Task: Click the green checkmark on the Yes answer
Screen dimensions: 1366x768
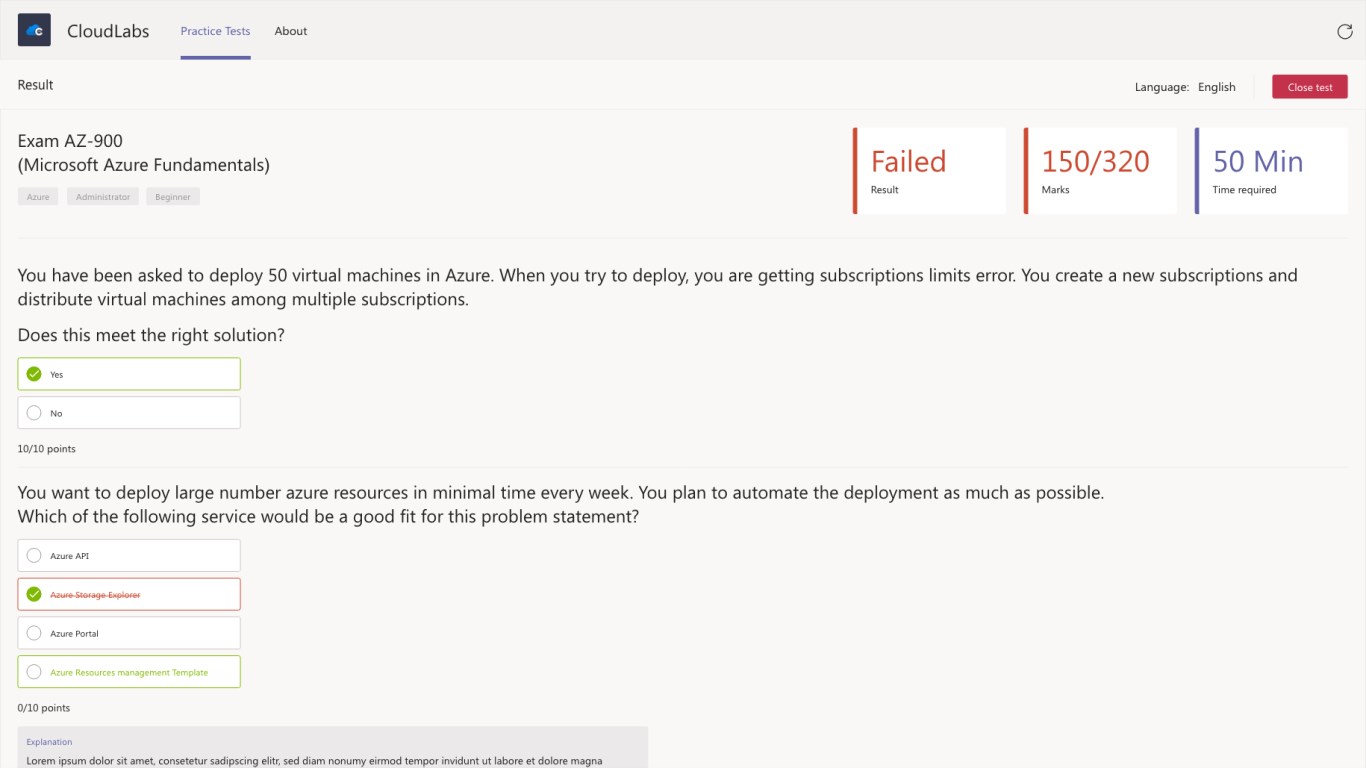Action: [34, 374]
